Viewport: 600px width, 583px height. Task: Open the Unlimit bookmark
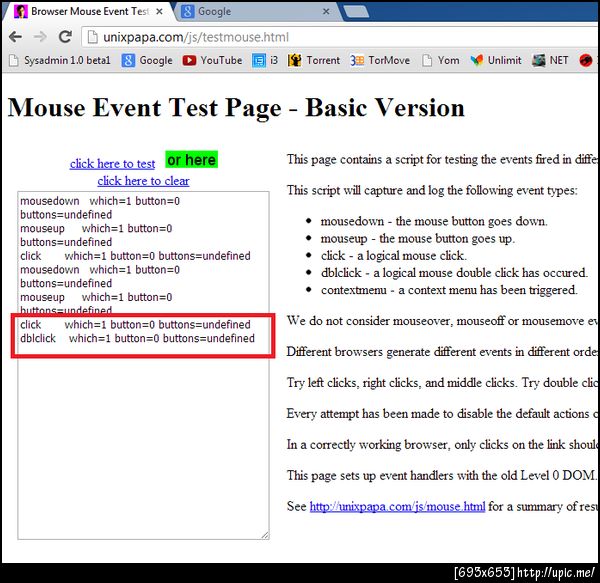tap(496, 60)
